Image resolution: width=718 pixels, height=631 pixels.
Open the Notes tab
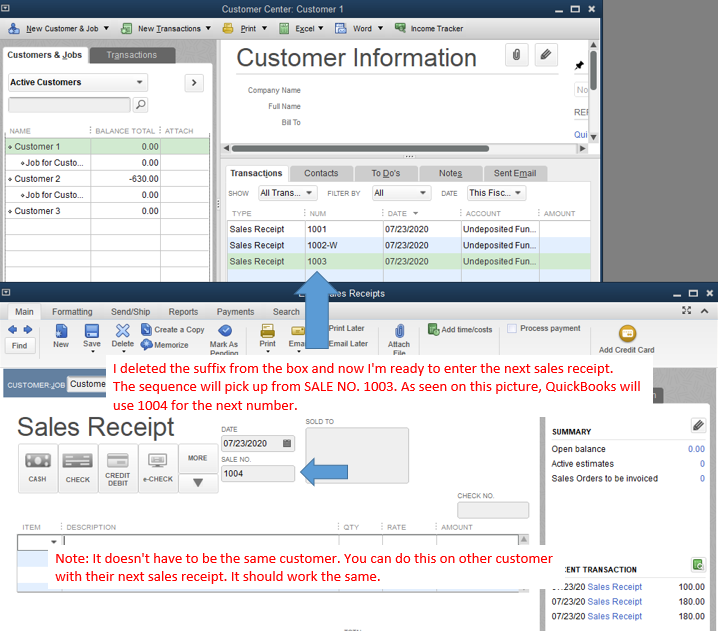click(x=451, y=173)
